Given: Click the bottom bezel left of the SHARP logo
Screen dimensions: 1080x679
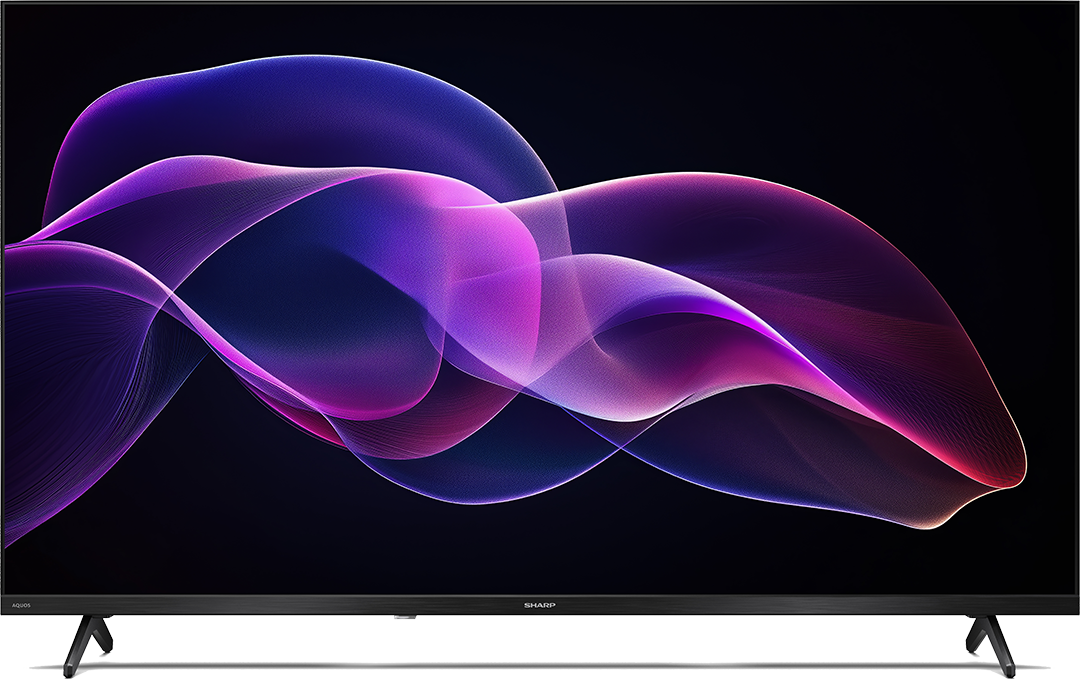Looking at the screenshot, I should [300, 605].
